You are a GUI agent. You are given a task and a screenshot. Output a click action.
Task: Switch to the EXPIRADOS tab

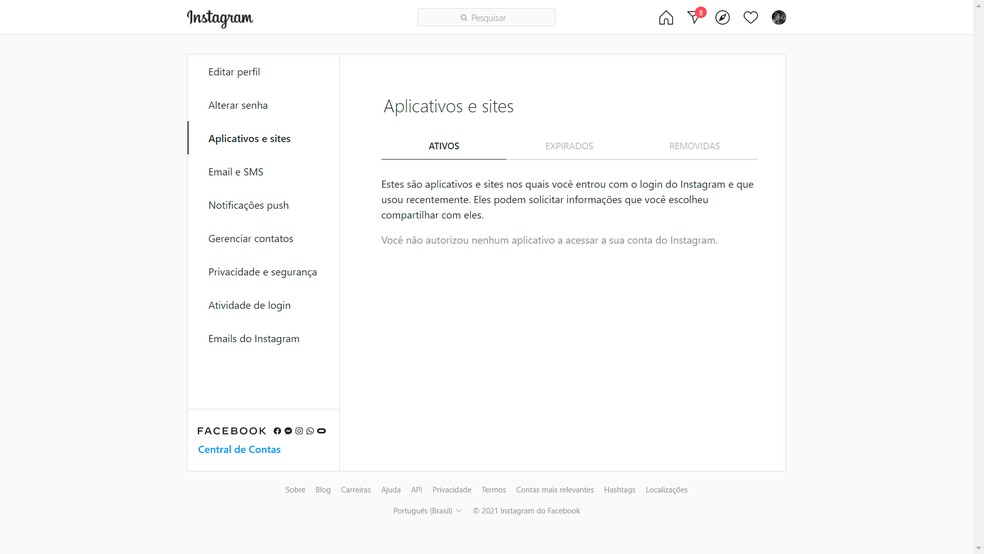569,146
